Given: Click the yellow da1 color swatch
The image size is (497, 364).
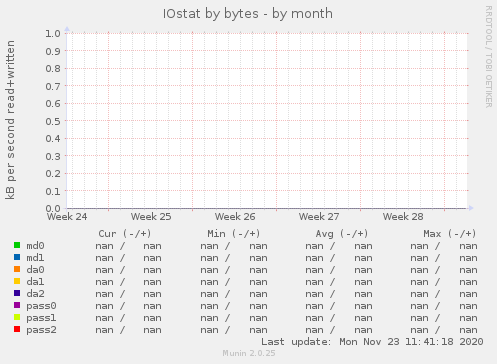Looking at the screenshot, I should (17, 281).
